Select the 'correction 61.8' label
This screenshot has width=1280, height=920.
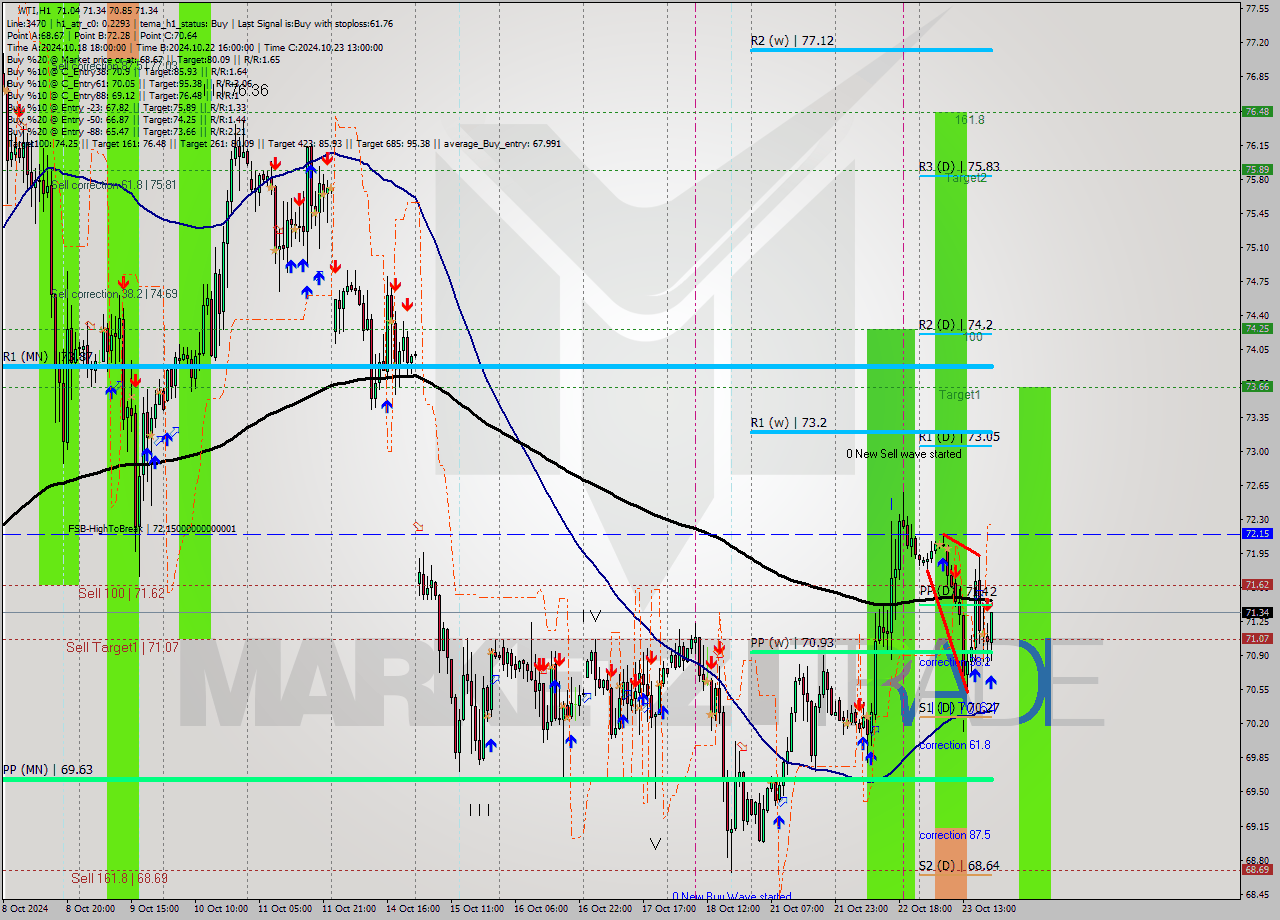(x=955, y=745)
